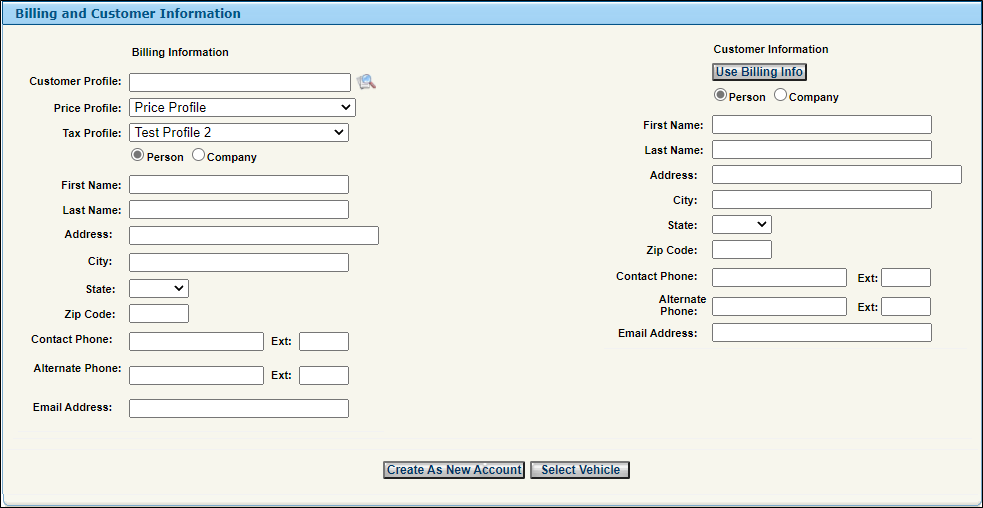
Task: Click the Use Billing Info button
Action: click(759, 72)
